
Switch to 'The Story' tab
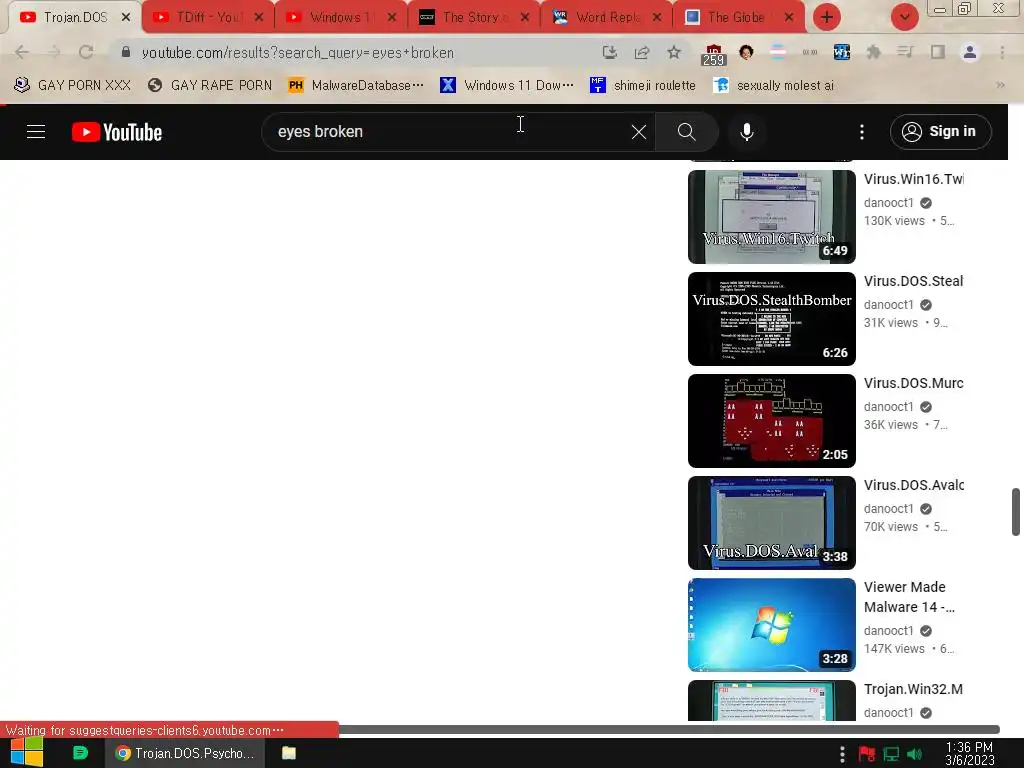[473, 17]
